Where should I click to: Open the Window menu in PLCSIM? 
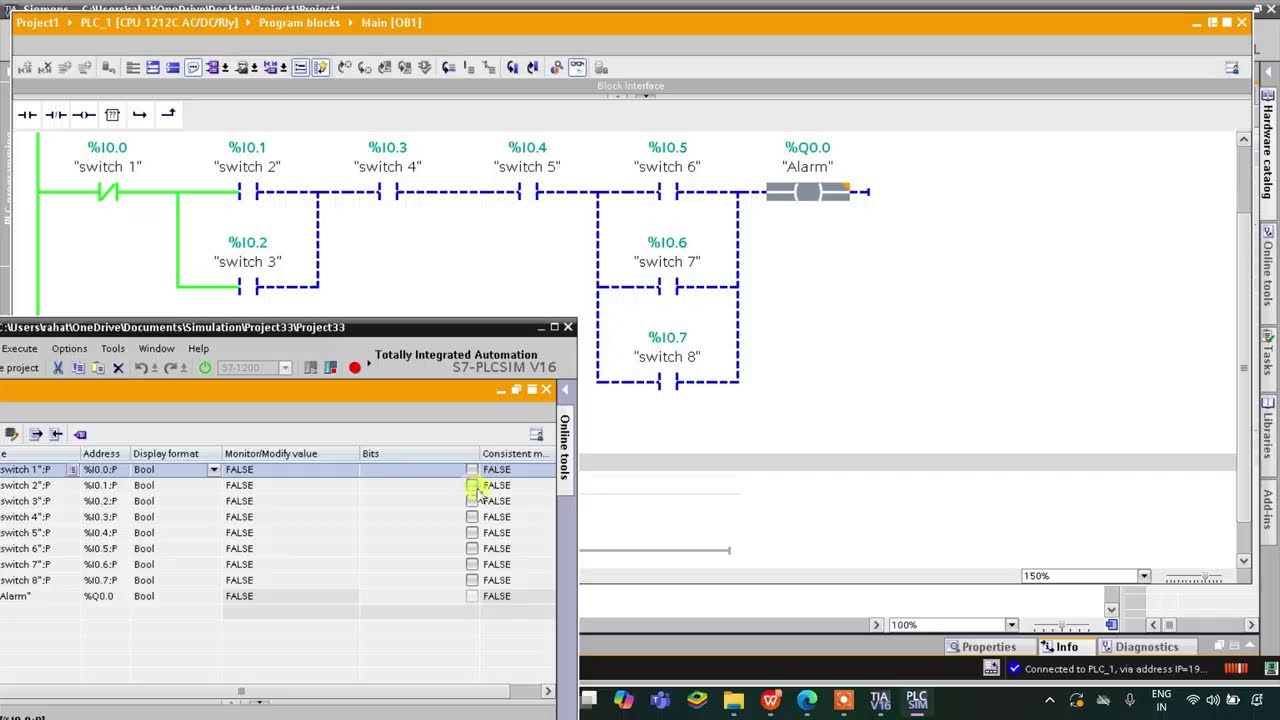point(156,349)
